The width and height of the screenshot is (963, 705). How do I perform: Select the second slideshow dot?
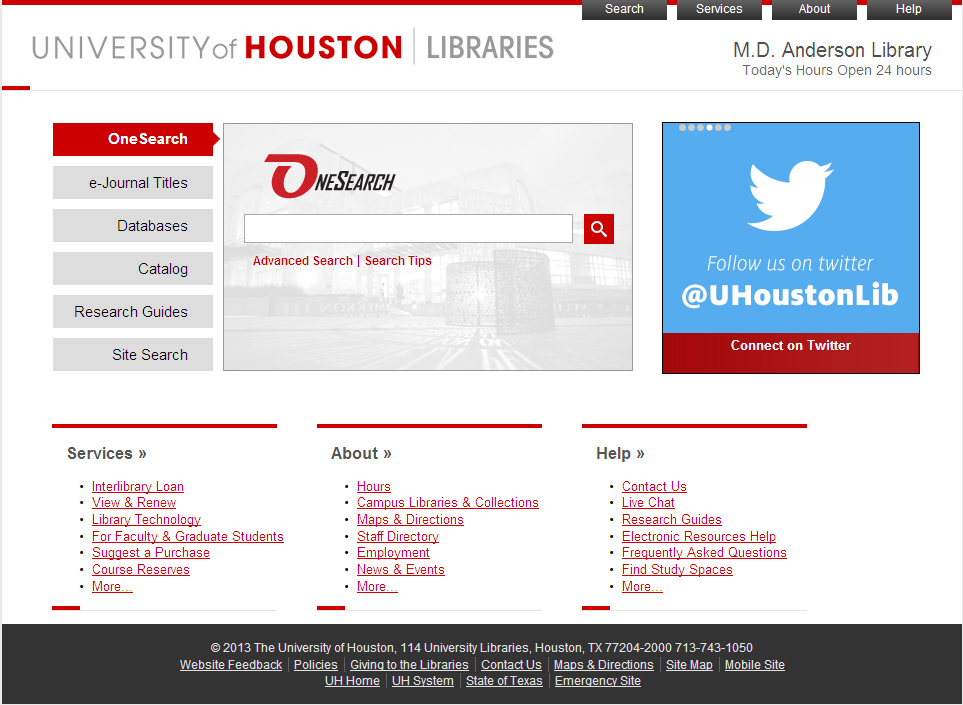tap(692, 128)
